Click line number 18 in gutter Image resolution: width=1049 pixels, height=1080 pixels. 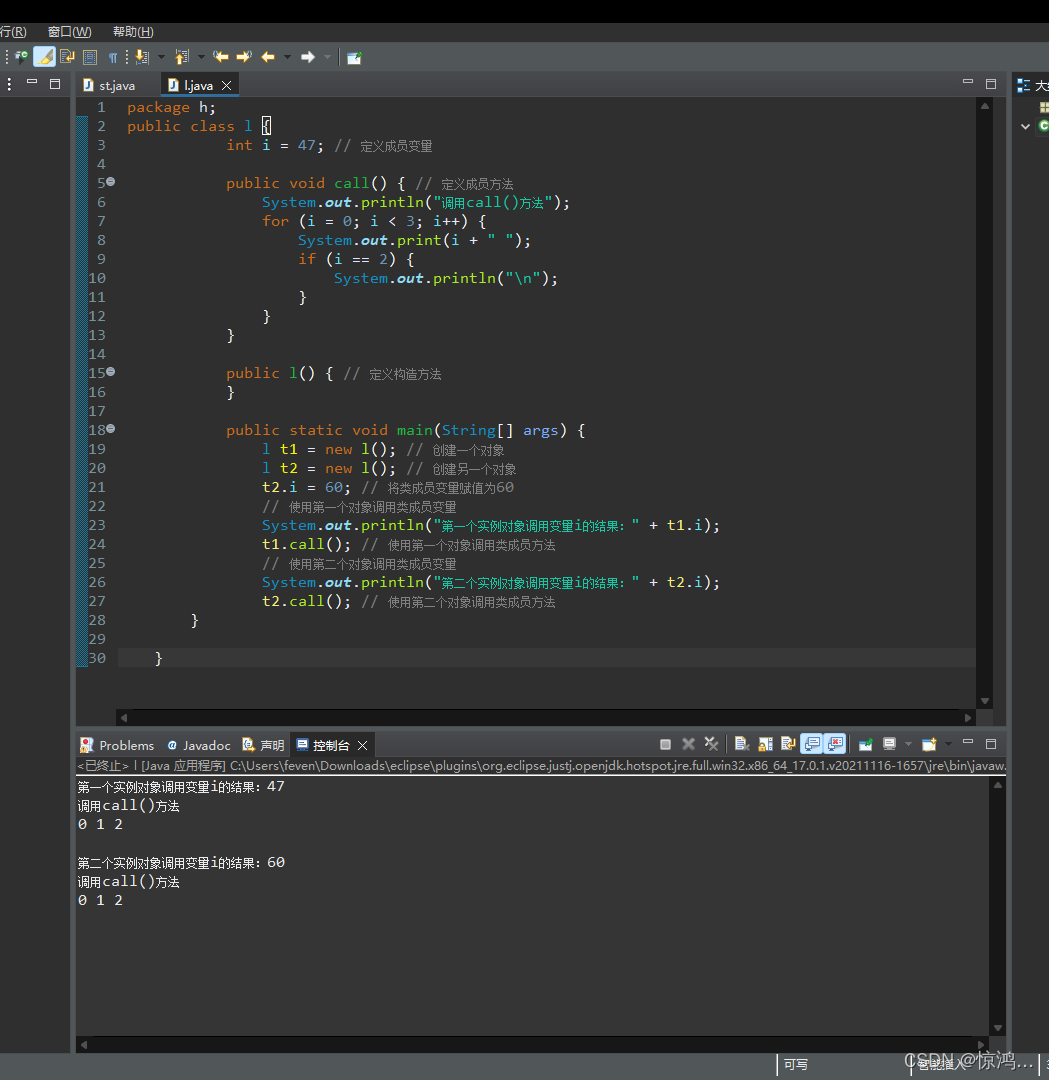click(x=97, y=430)
